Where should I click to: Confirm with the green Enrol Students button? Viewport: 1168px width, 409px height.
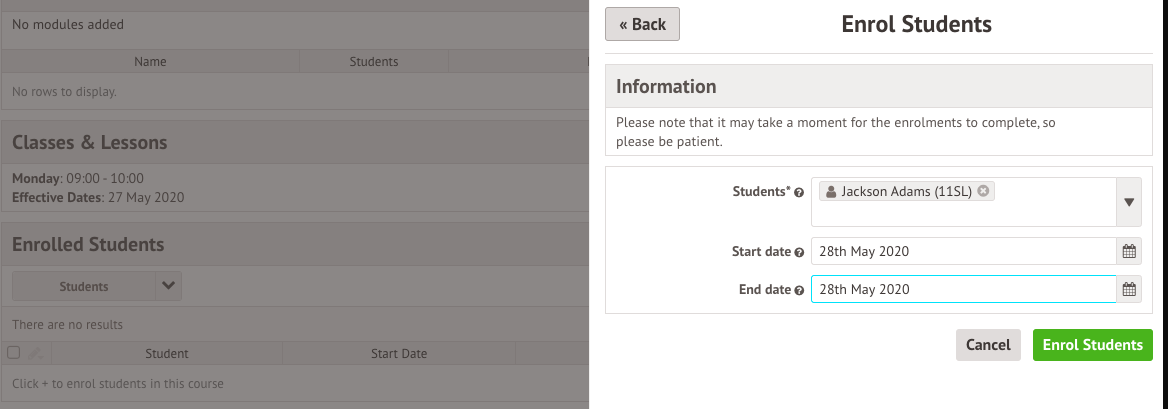tap(1092, 345)
